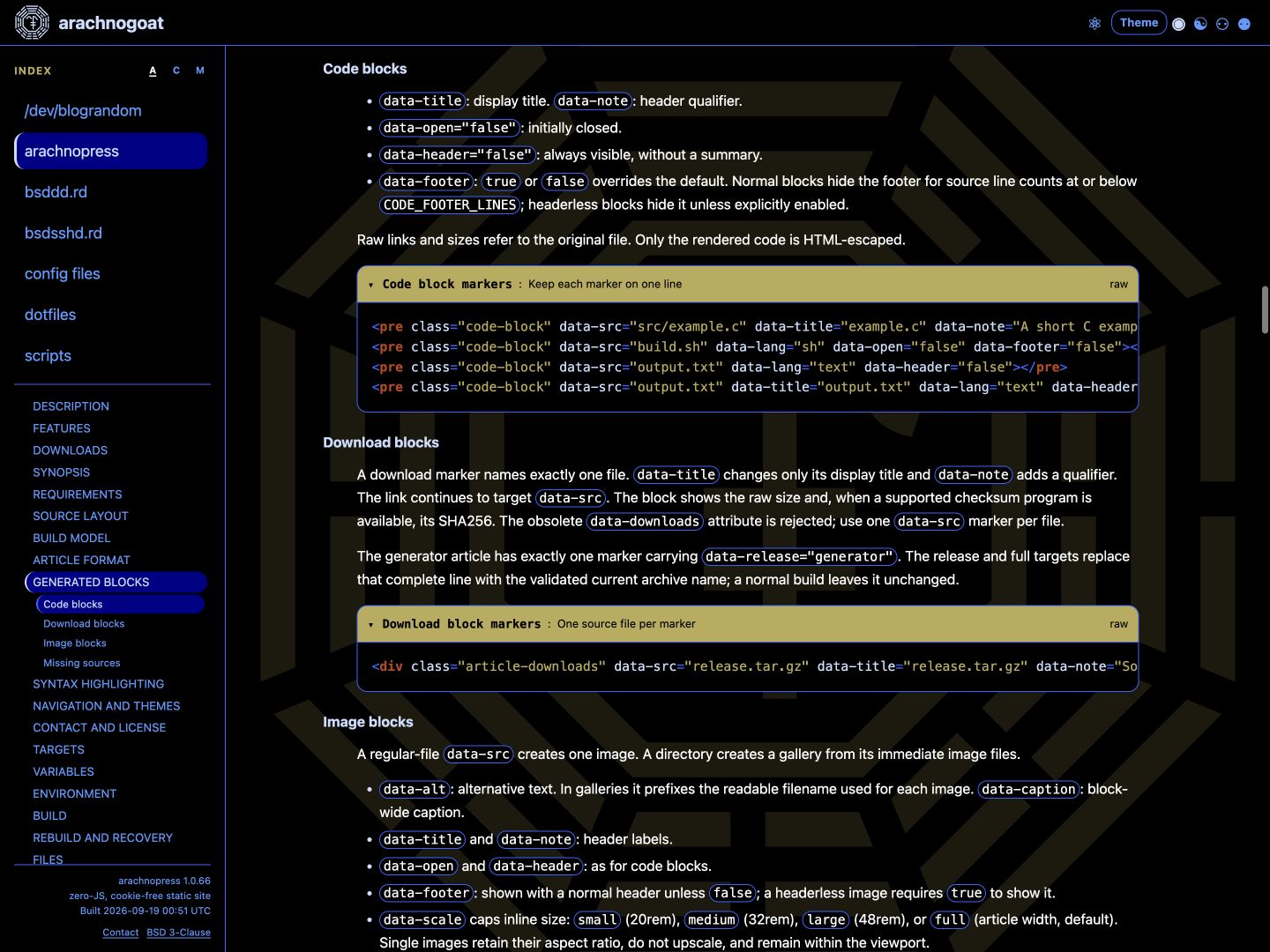Click the Contact footer link
Image resolution: width=1270 pixels, height=952 pixels.
120,933
